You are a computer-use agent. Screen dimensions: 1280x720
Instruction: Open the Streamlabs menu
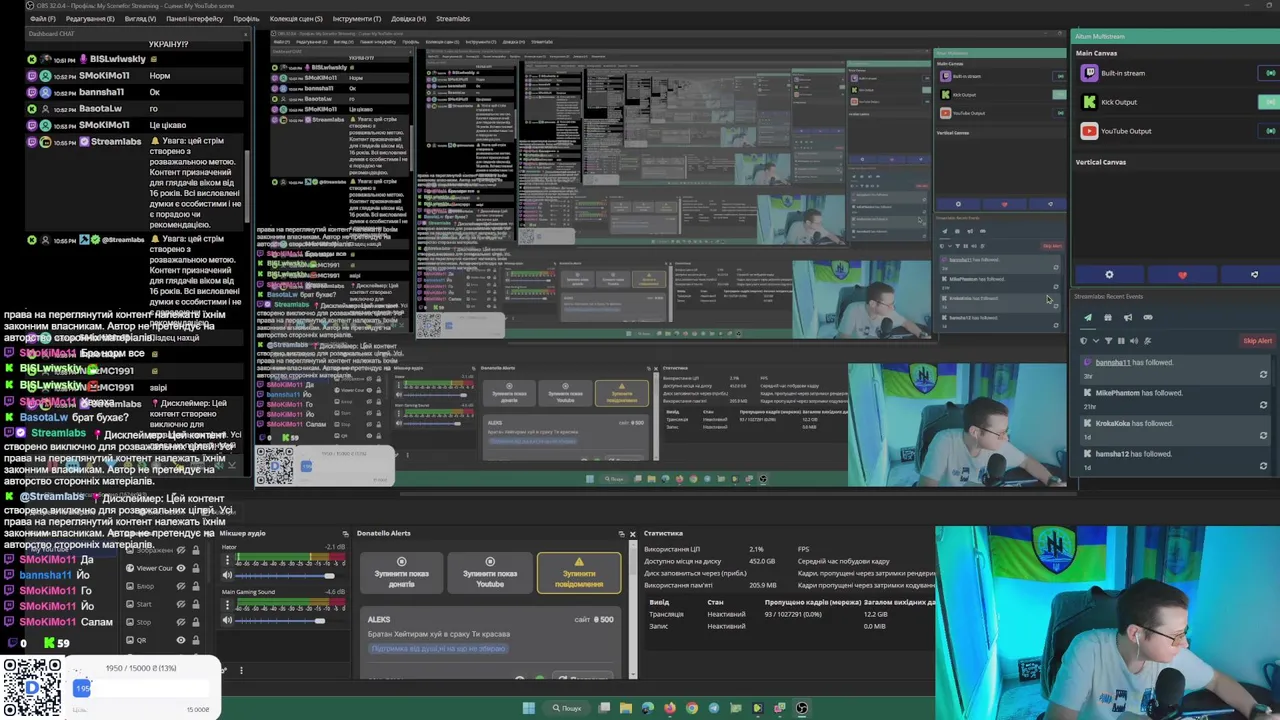(x=453, y=18)
